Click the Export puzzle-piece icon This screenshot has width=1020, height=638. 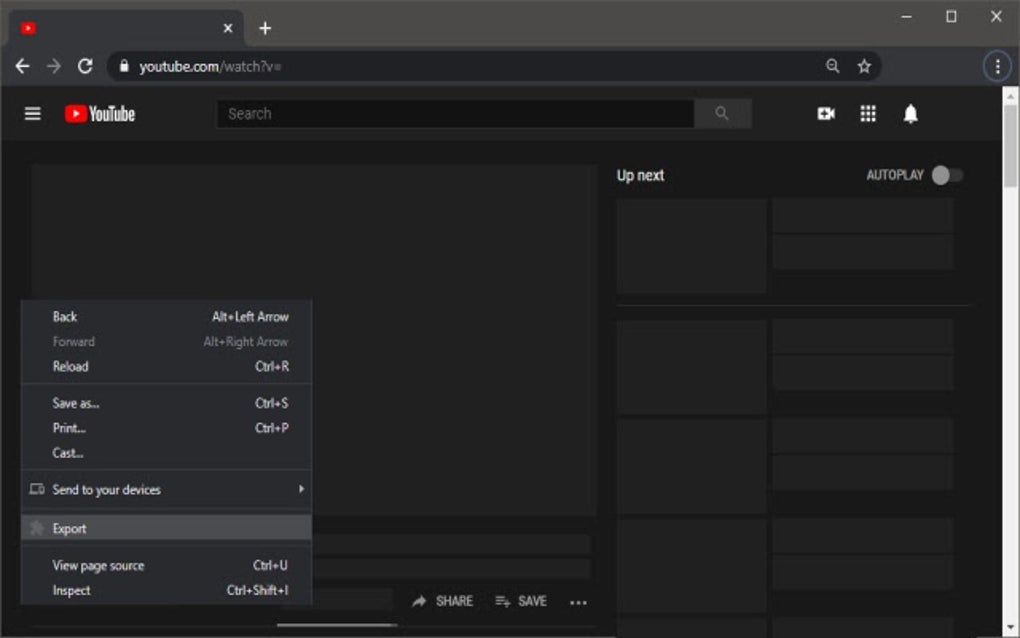click(x=37, y=528)
